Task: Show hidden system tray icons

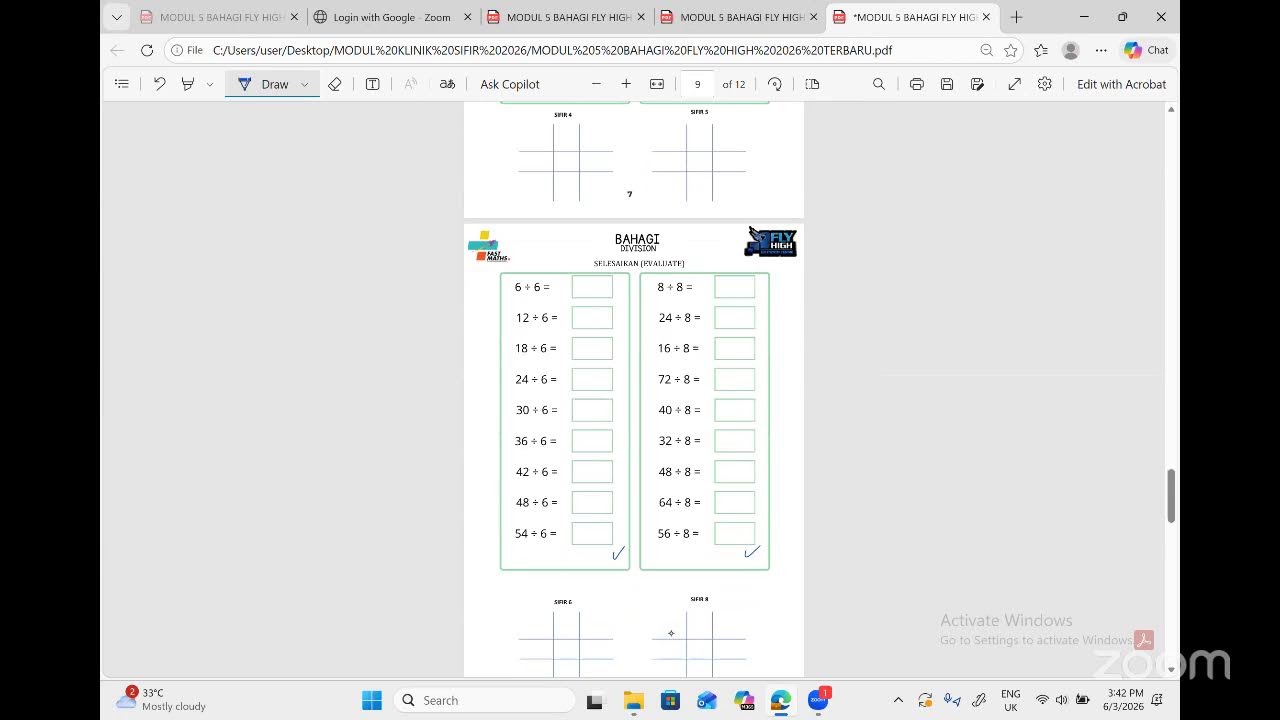Action: tap(898, 700)
